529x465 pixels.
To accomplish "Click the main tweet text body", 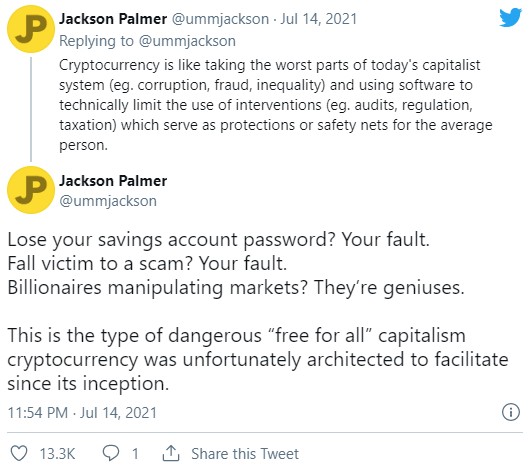I will [258, 311].
